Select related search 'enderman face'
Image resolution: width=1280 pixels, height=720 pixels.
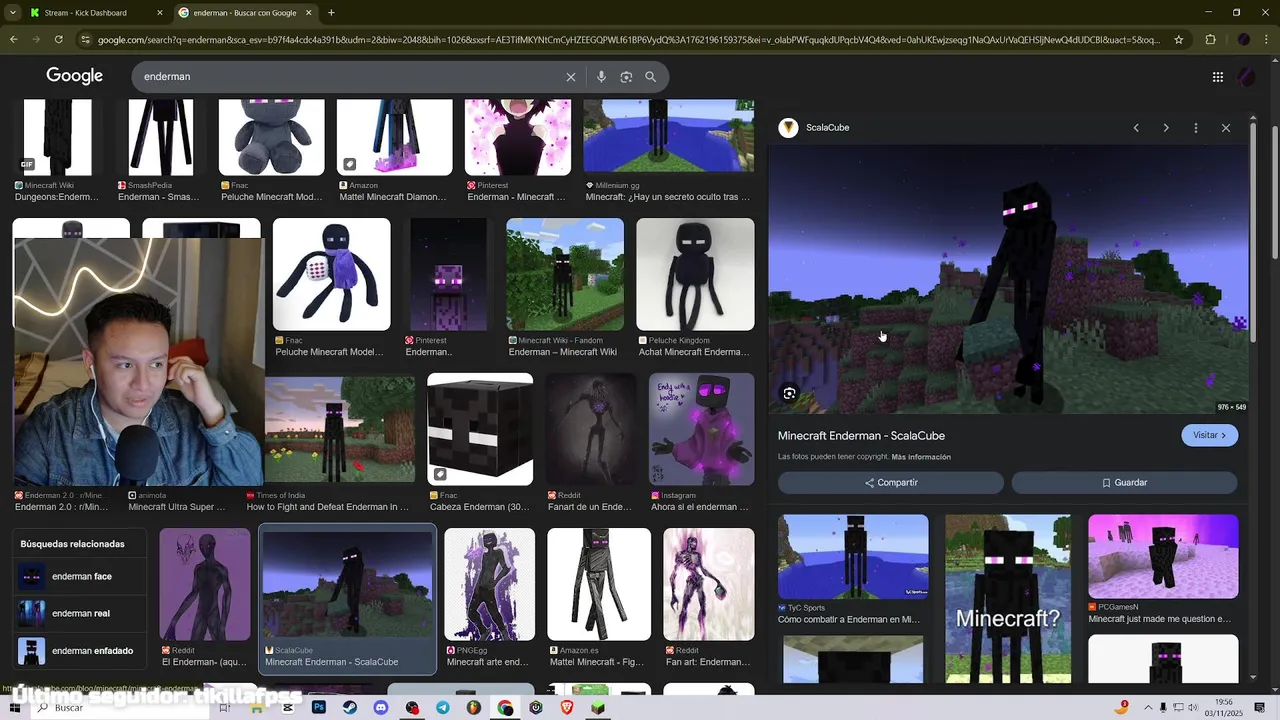click(x=80, y=577)
